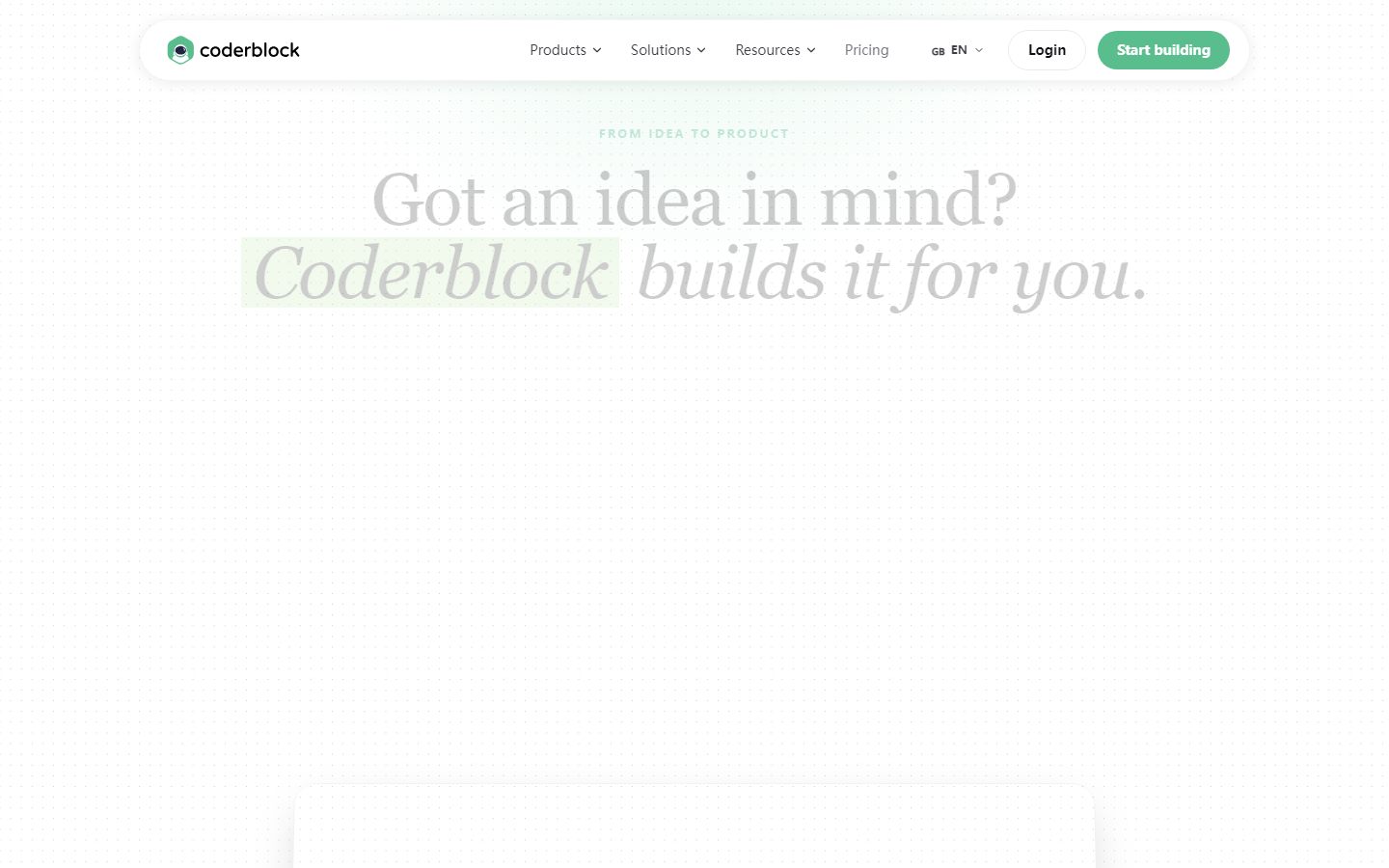Open the Products dropdown menu
The image size is (1389, 868).
[565, 50]
